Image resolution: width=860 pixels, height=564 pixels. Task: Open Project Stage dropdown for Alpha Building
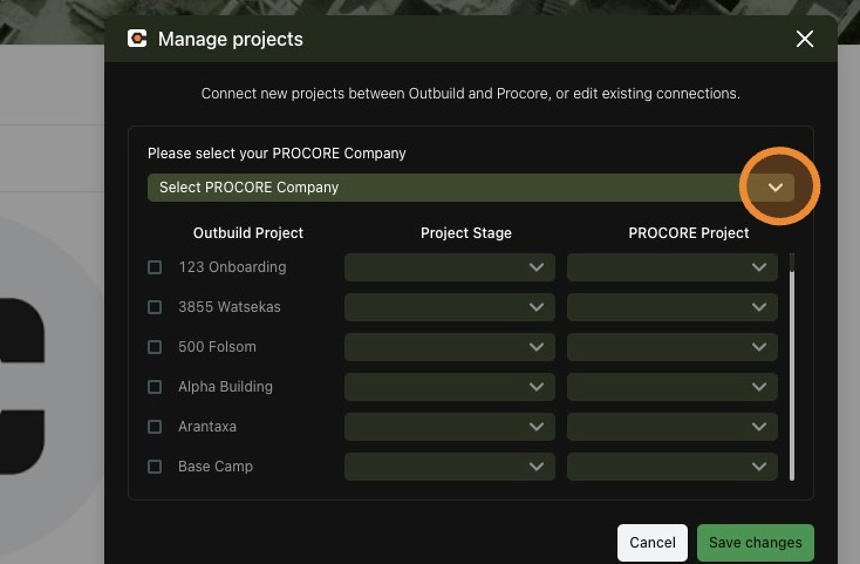450,387
